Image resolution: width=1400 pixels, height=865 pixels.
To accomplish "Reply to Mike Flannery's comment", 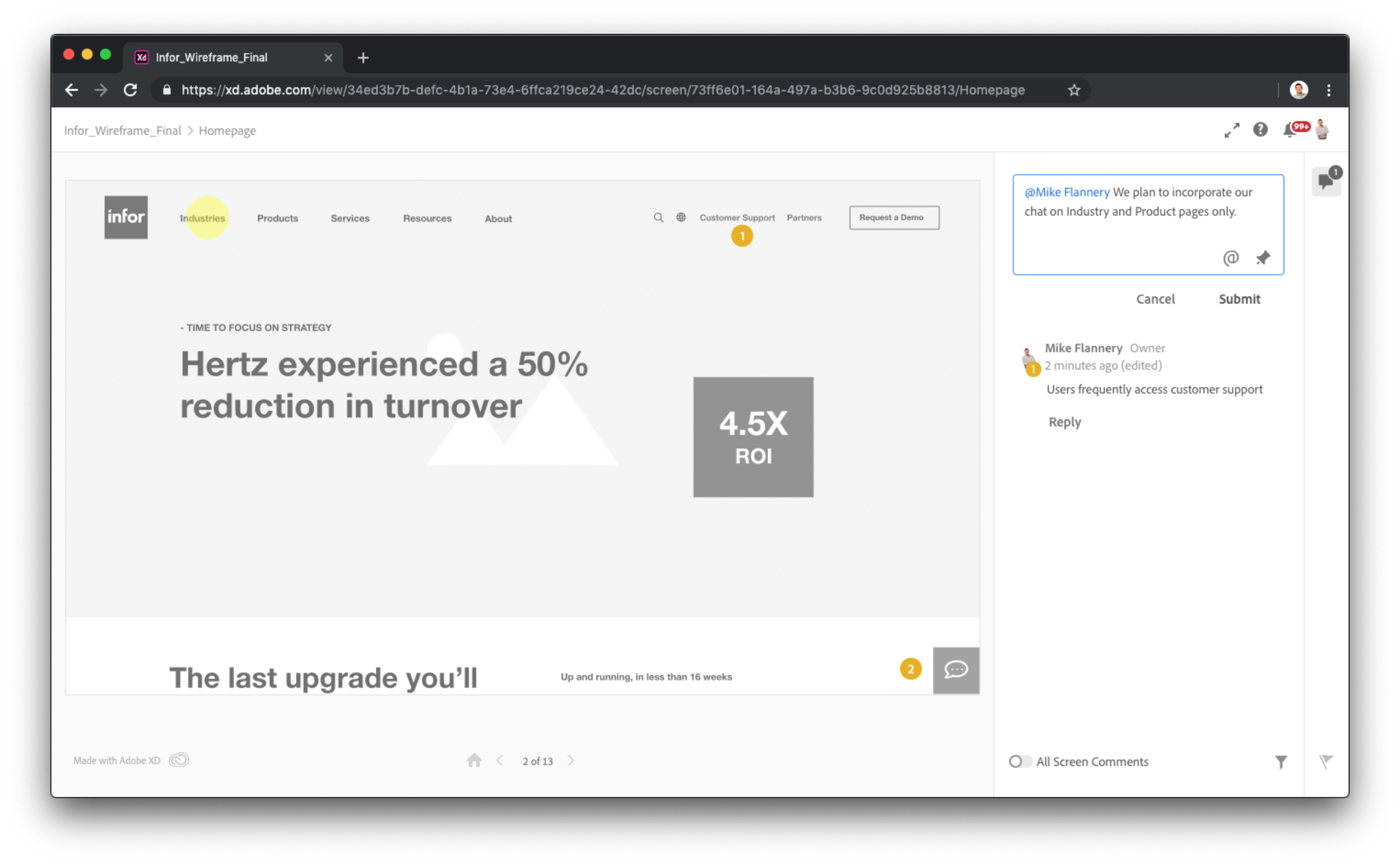I will 1065,422.
